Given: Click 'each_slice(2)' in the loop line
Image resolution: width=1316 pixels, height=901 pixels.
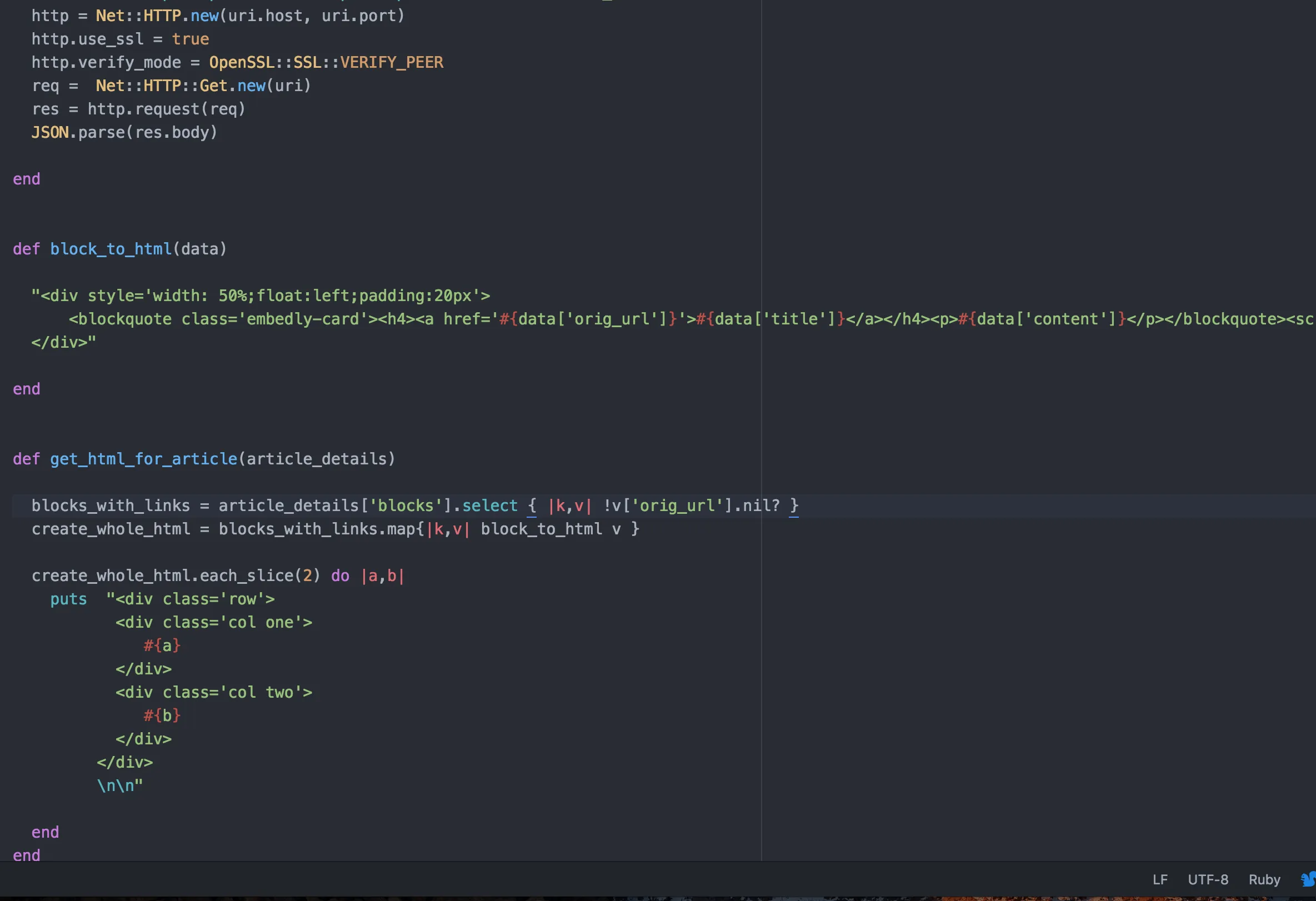Looking at the screenshot, I should click(260, 575).
